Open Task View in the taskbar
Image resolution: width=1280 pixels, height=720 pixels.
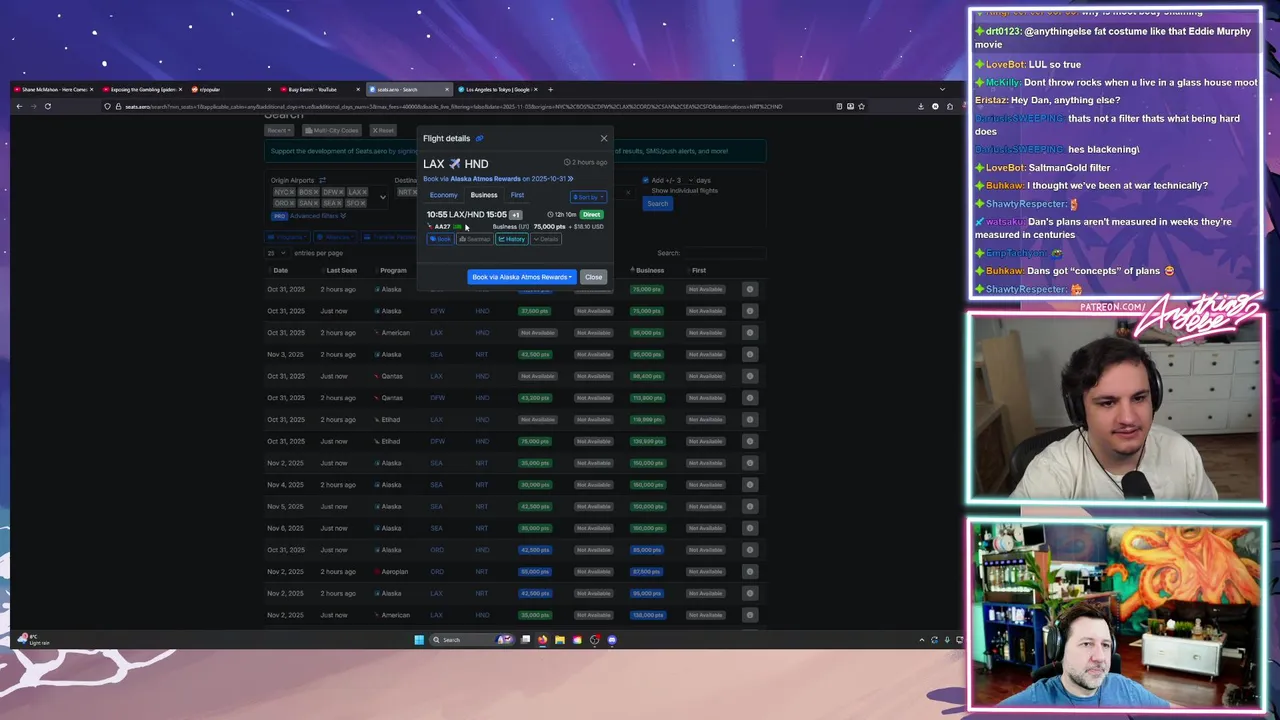(526, 640)
